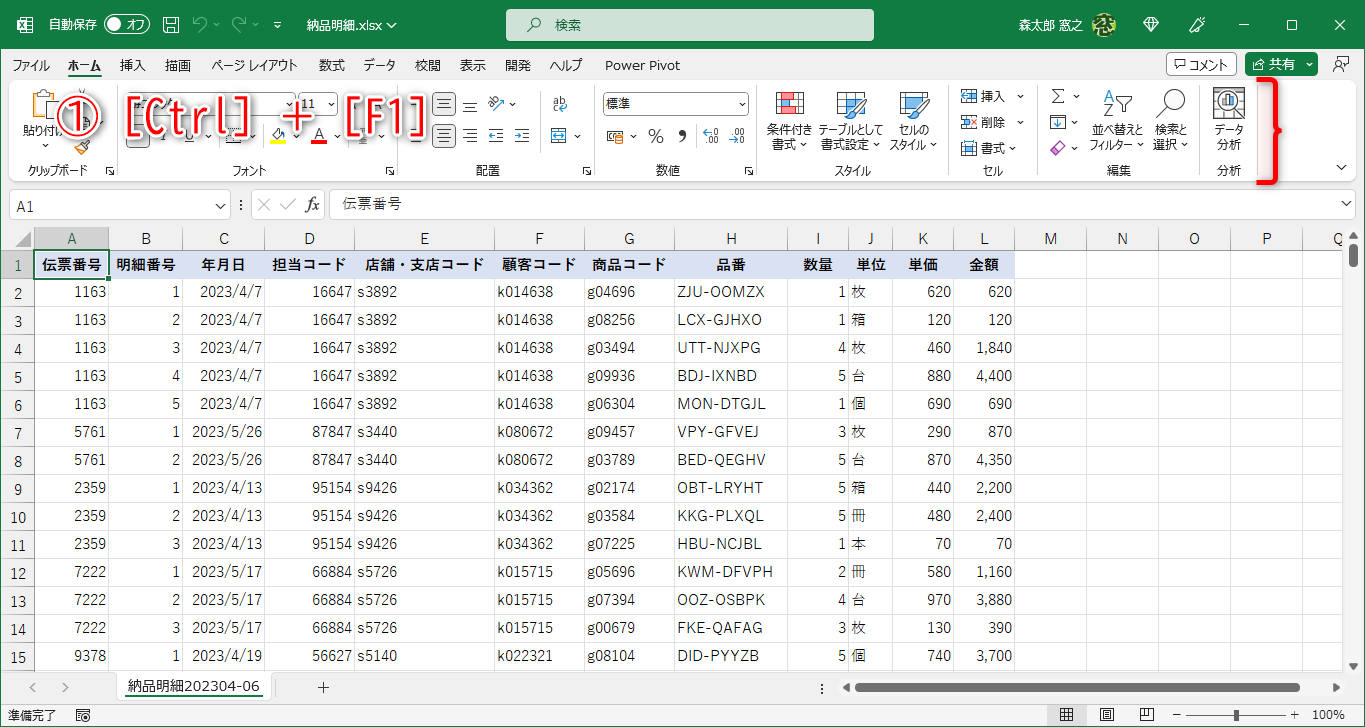Select テーブルとして書式設定 format as table
Image resolution: width=1365 pixels, height=727 pixels.
[x=851, y=120]
